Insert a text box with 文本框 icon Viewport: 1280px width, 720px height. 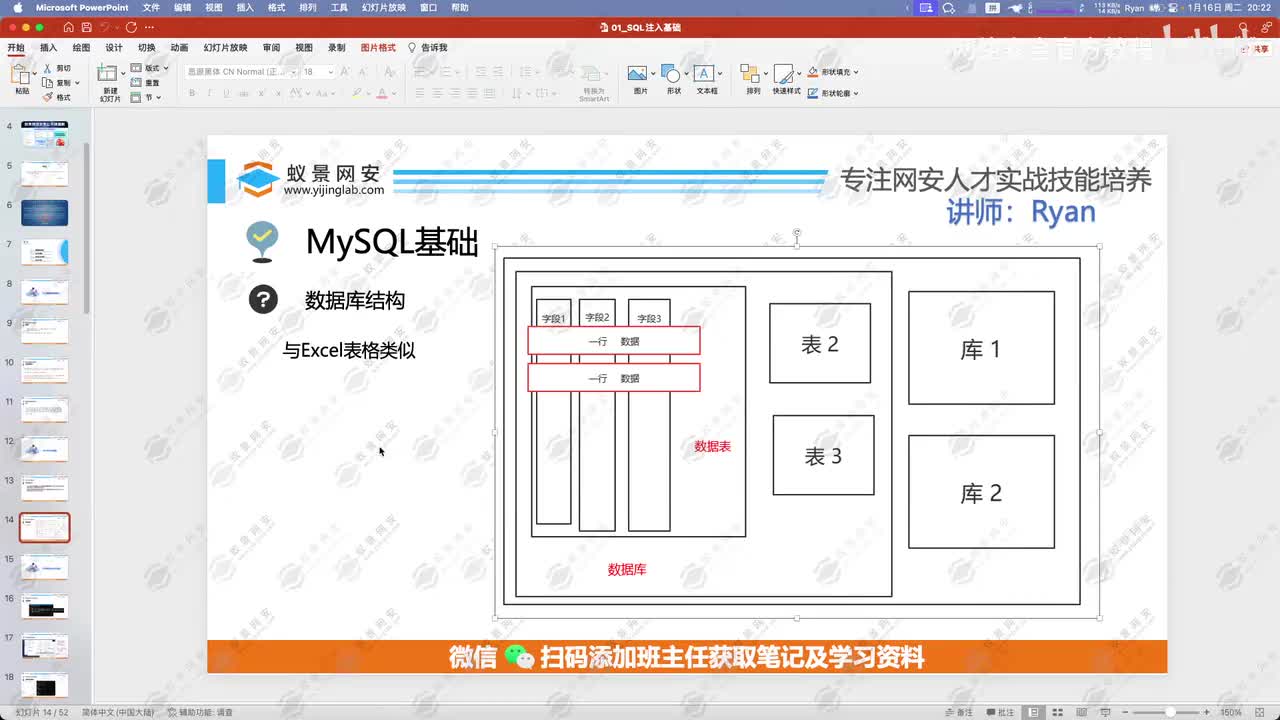[x=704, y=74]
